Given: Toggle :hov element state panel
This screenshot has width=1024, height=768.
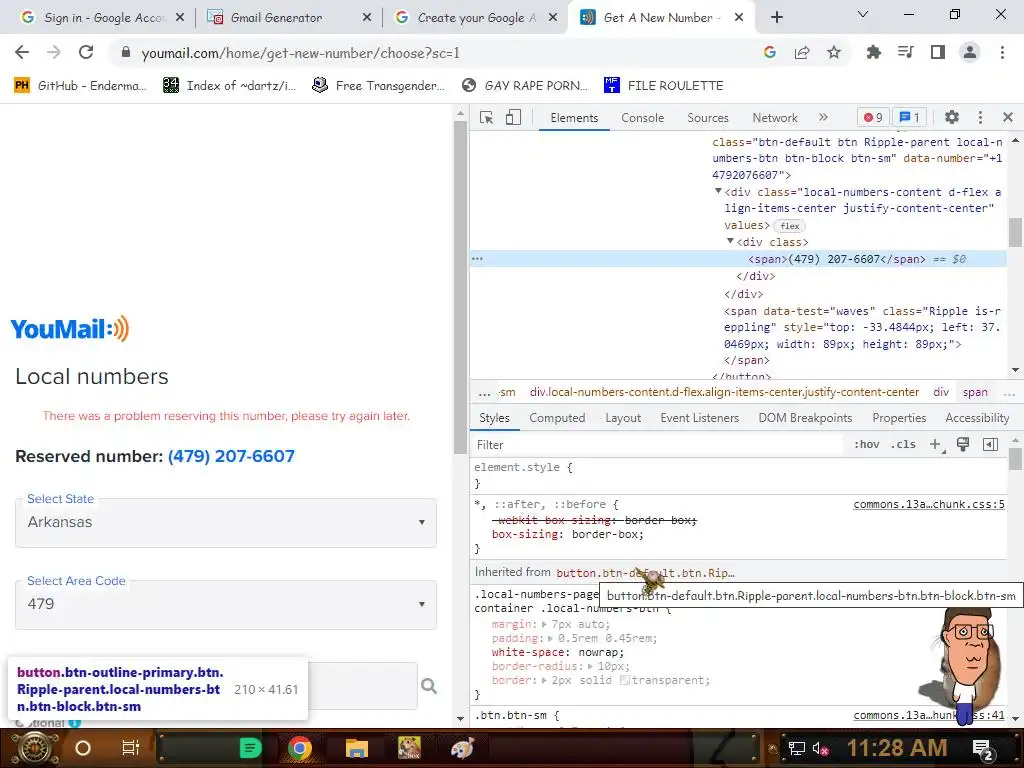Looking at the screenshot, I should (x=866, y=445).
